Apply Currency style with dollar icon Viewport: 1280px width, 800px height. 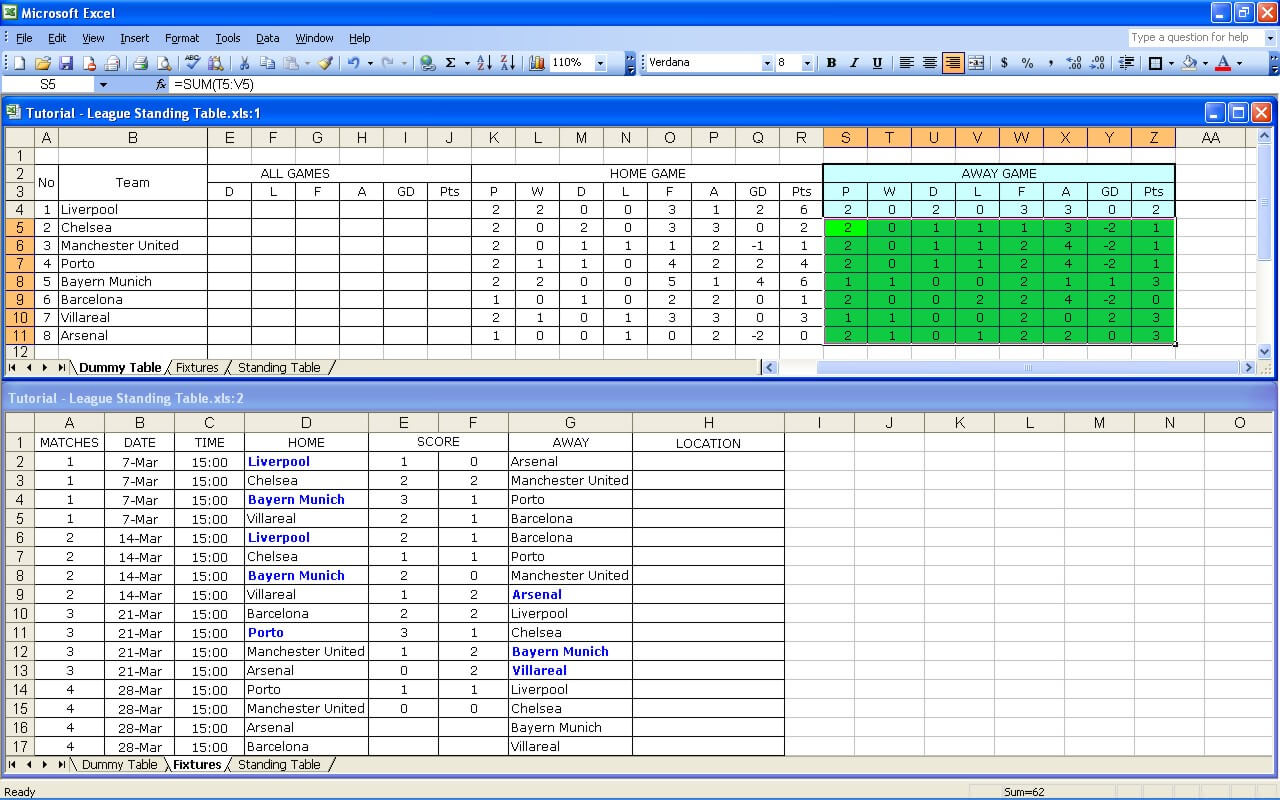coord(1004,63)
